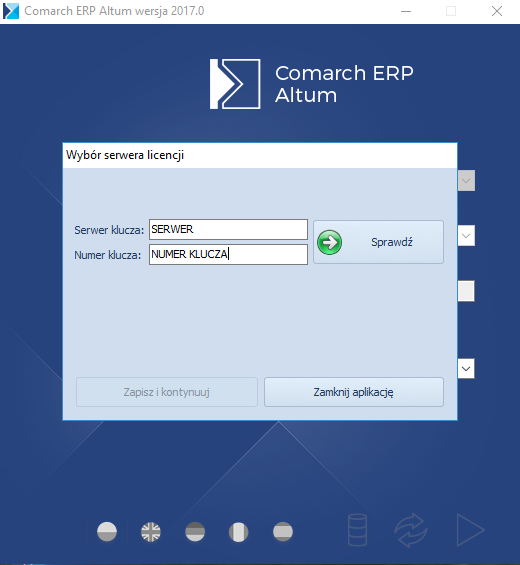520x565 pixels.
Task: Select the Spanish flag language icon
Action: pos(283,531)
